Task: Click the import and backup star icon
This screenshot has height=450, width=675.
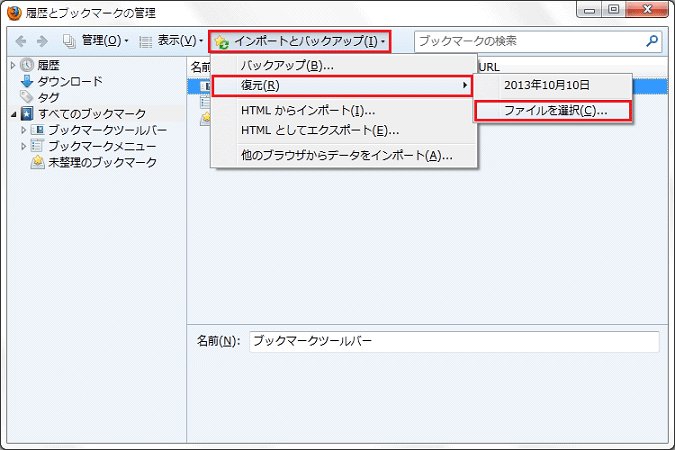Action: click(221, 42)
